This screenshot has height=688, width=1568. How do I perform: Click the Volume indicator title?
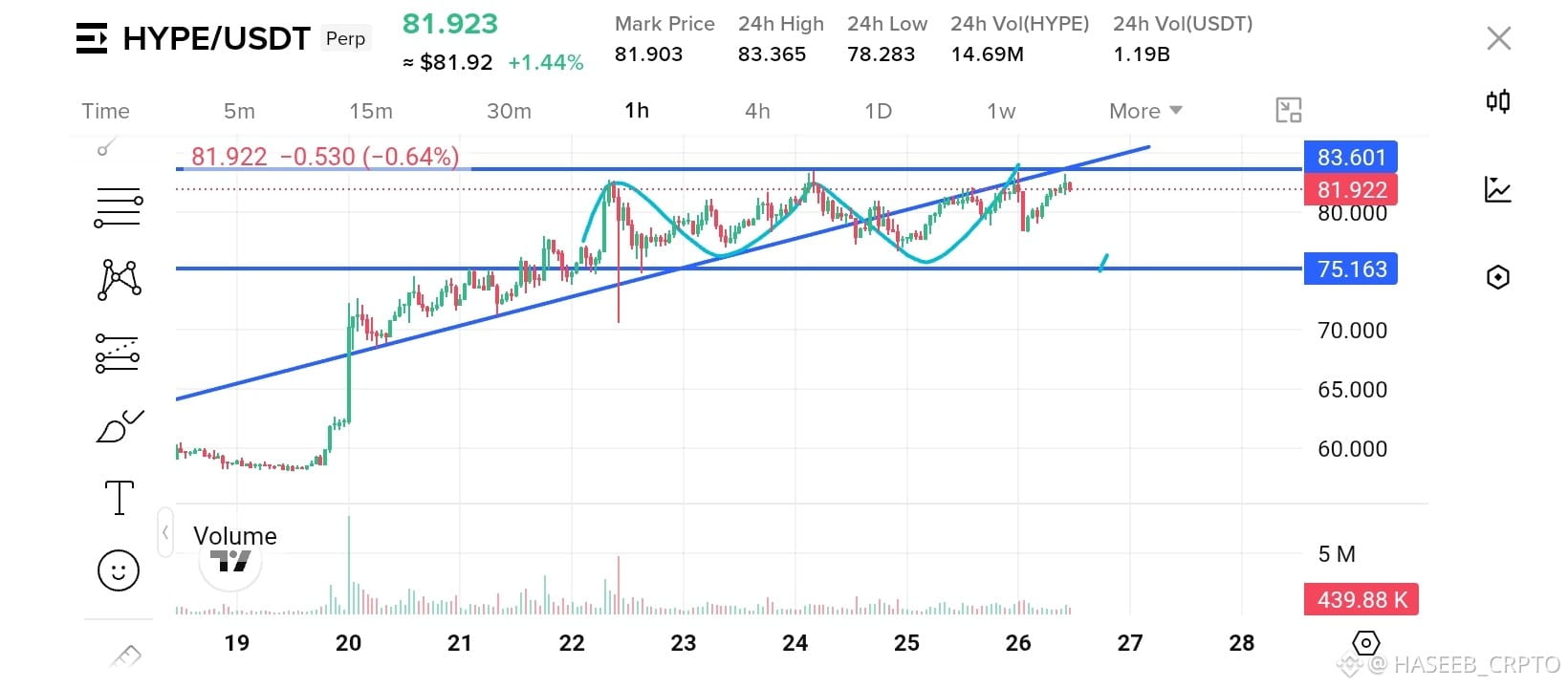[235, 536]
